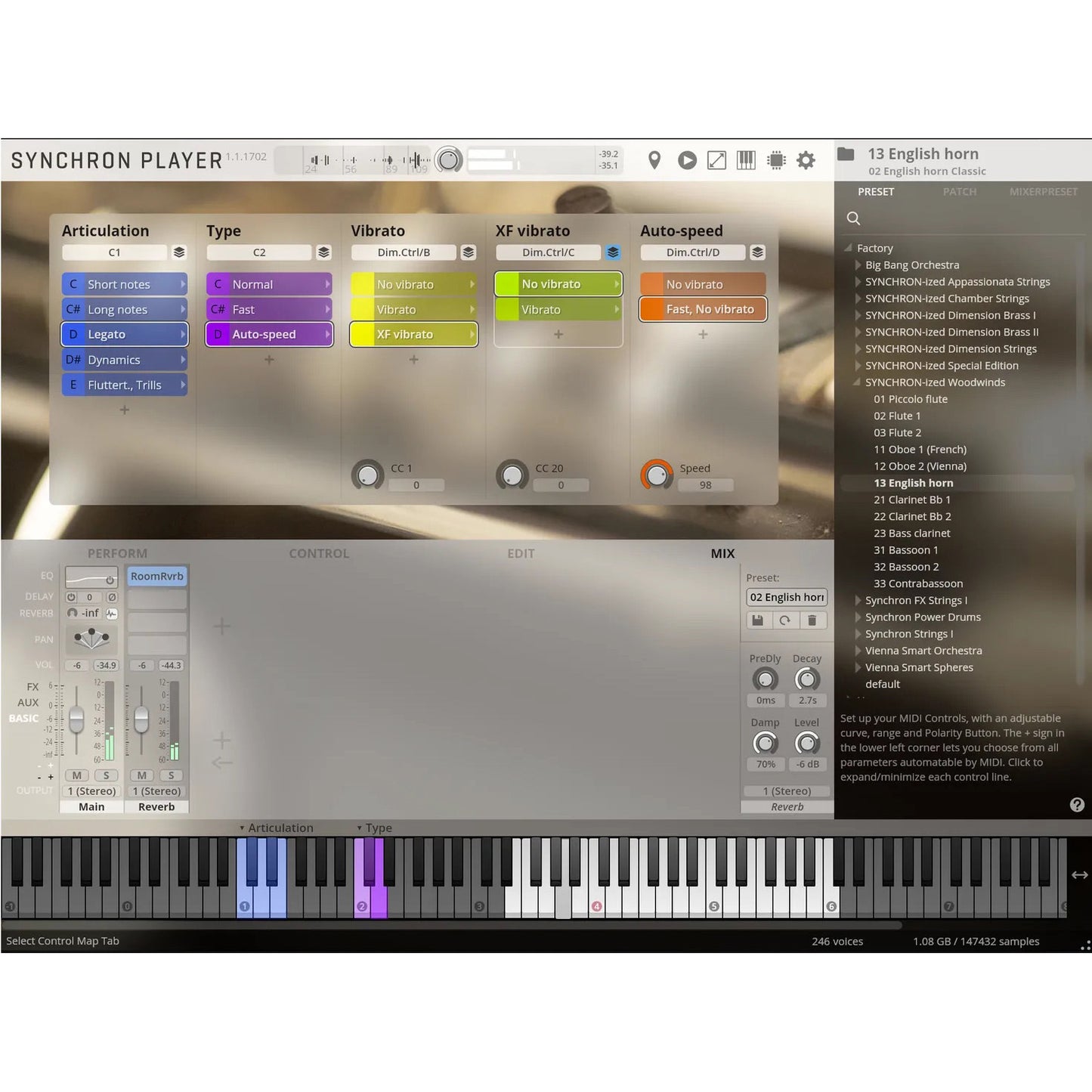Delete the mixer preset via trash icon

[812, 620]
